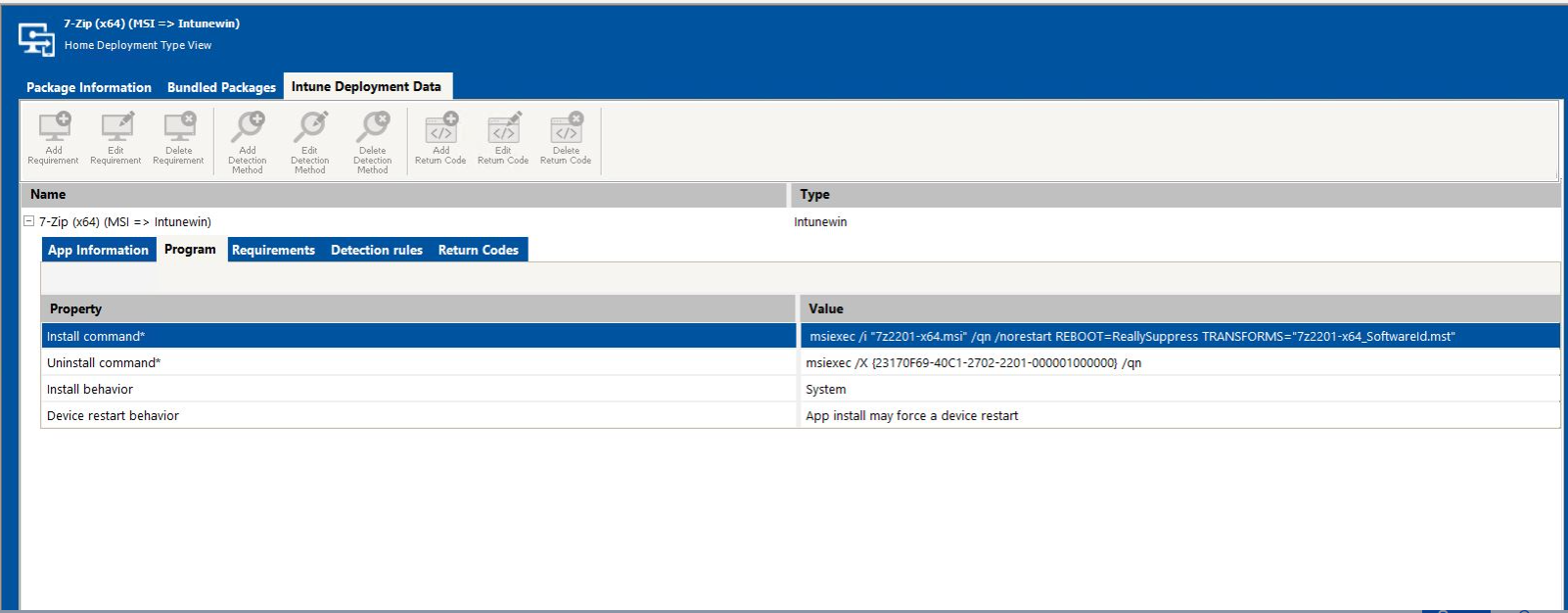This screenshot has width=1568, height=613.
Task: Click the Delete Requirement toolbar icon
Action: click(179, 127)
